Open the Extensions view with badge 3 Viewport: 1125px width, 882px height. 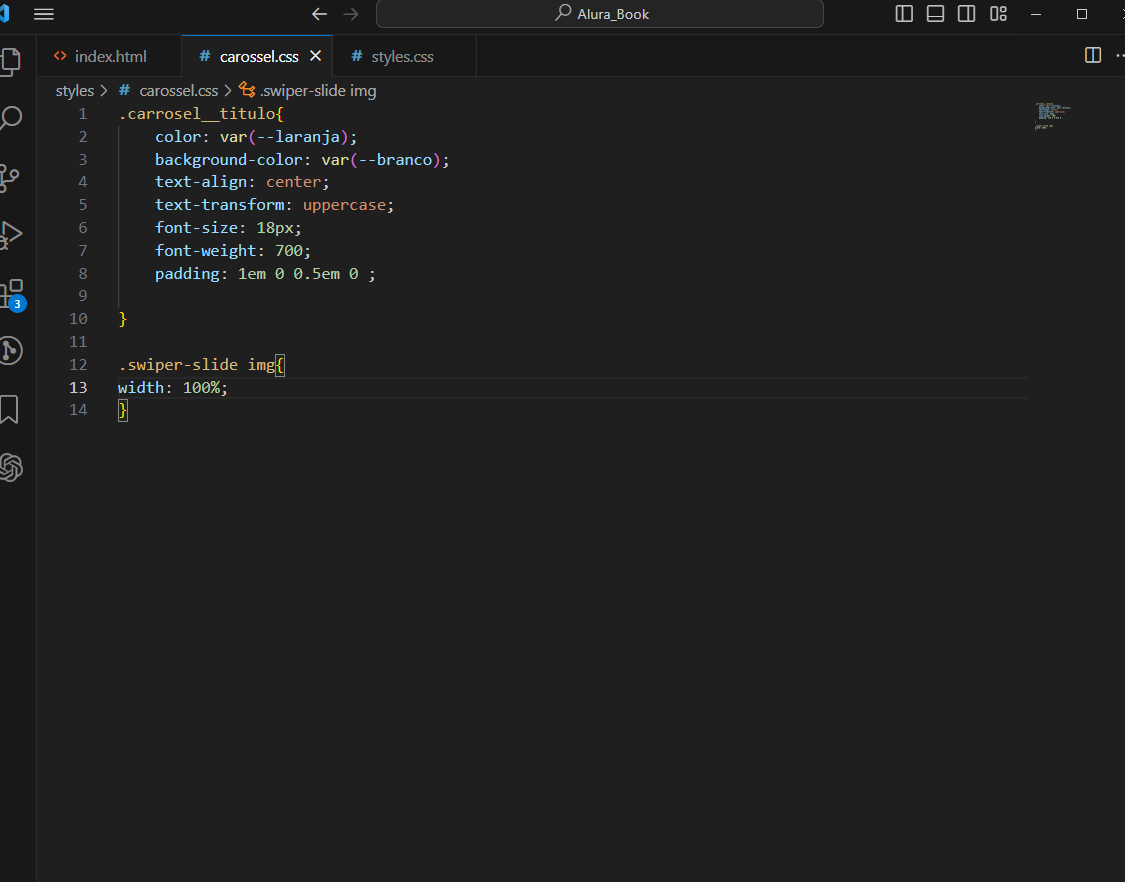[x=11, y=294]
